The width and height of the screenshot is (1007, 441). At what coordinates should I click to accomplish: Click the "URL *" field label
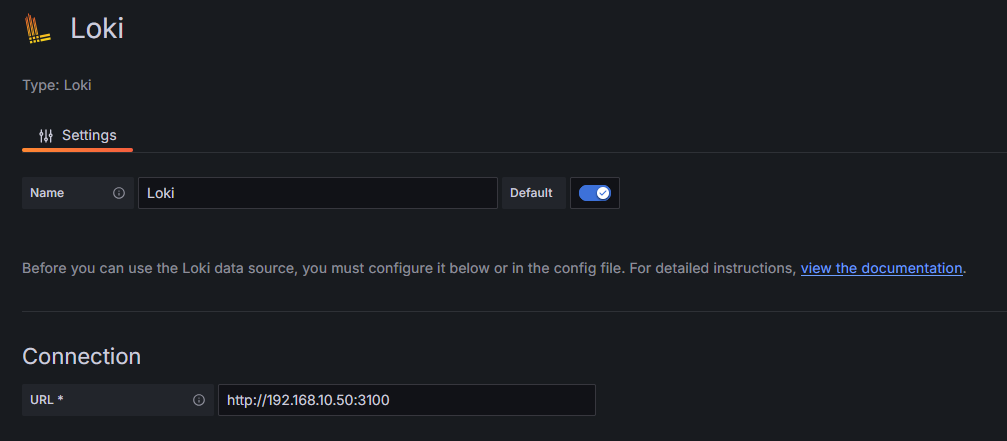[47, 400]
